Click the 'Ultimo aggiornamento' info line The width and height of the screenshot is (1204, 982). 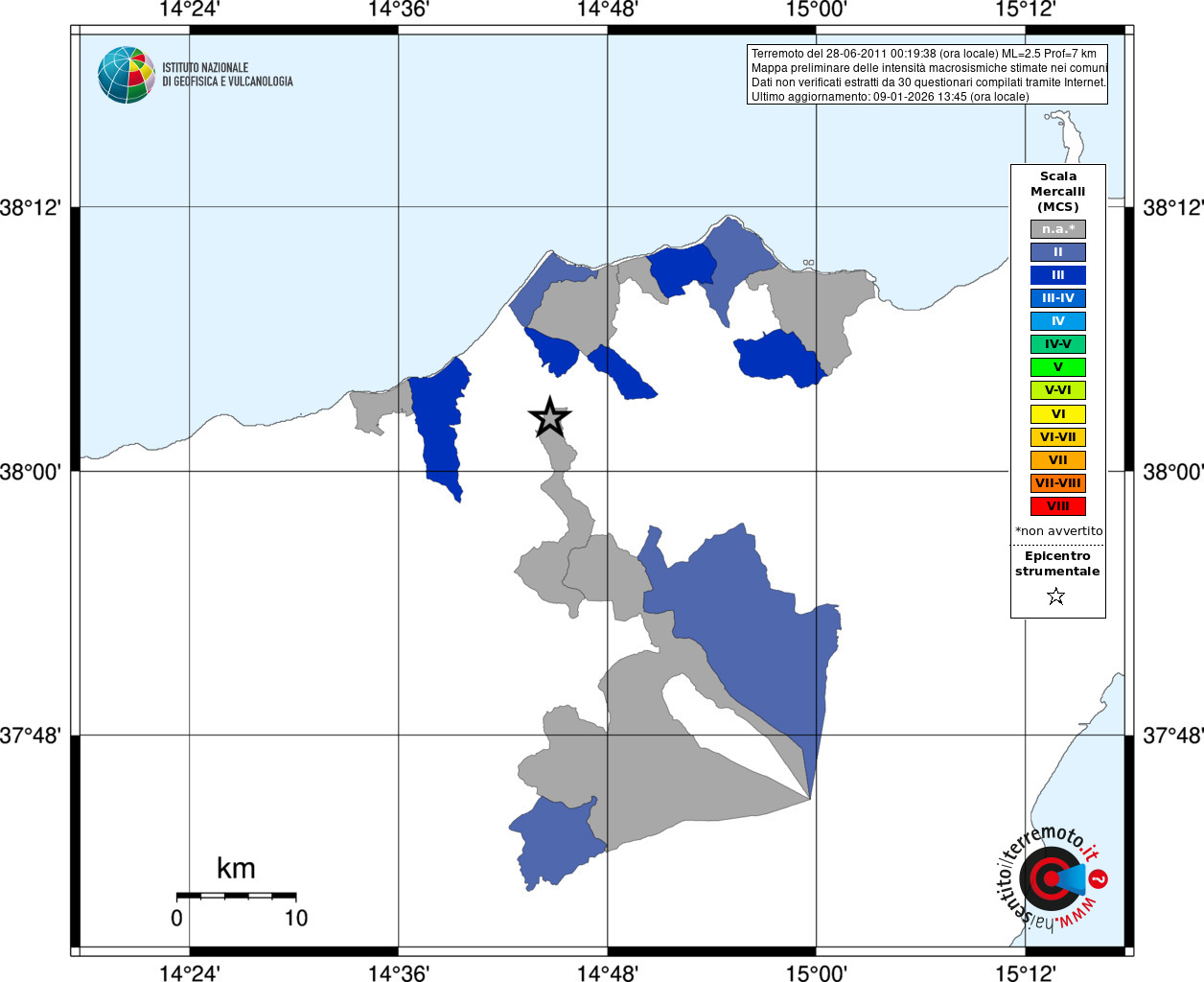pos(891,97)
